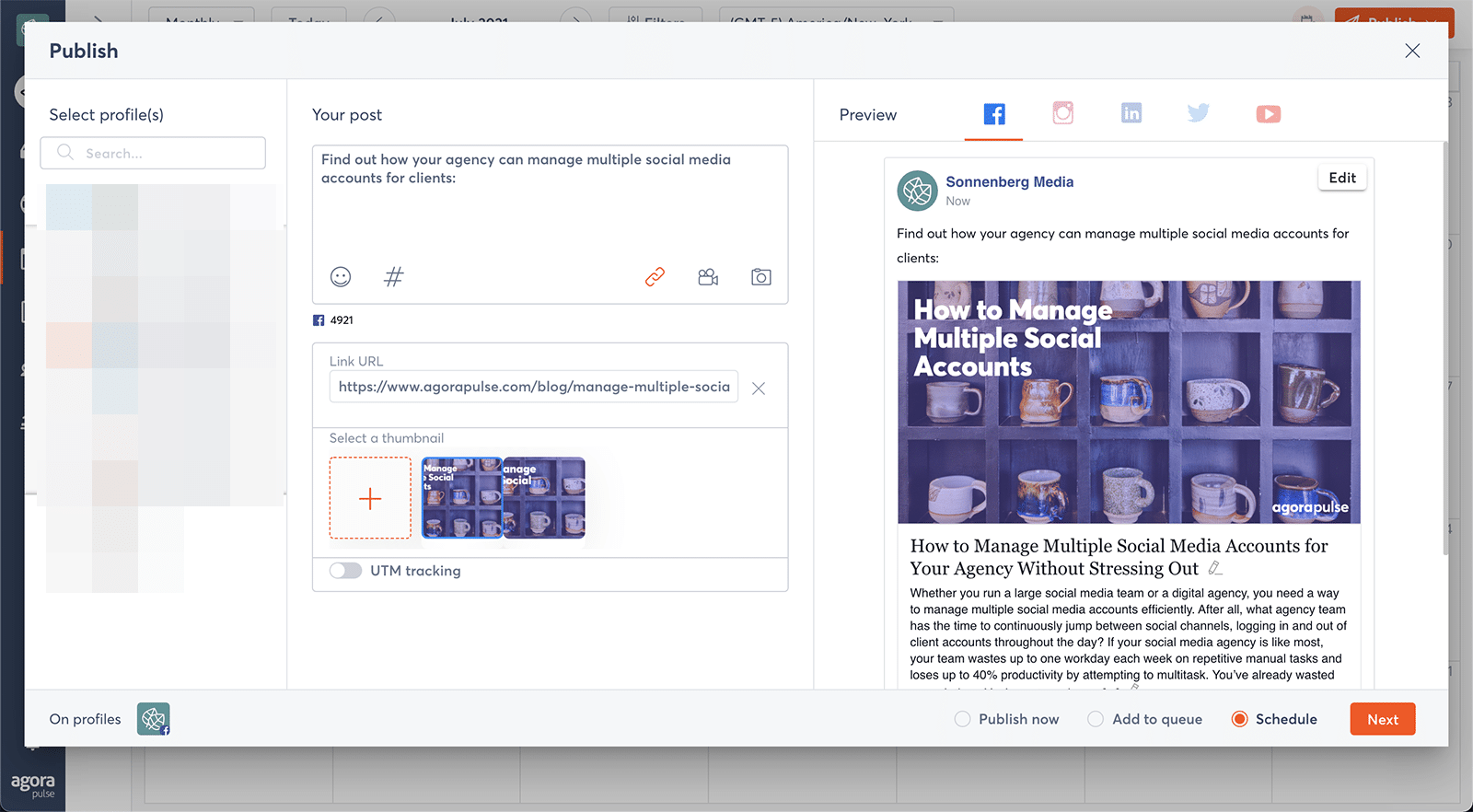Image resolution: width=1473 pixels, height=812 pixels.
Task: Clear the Link URL field with X
Action: (x=759, y=389)
